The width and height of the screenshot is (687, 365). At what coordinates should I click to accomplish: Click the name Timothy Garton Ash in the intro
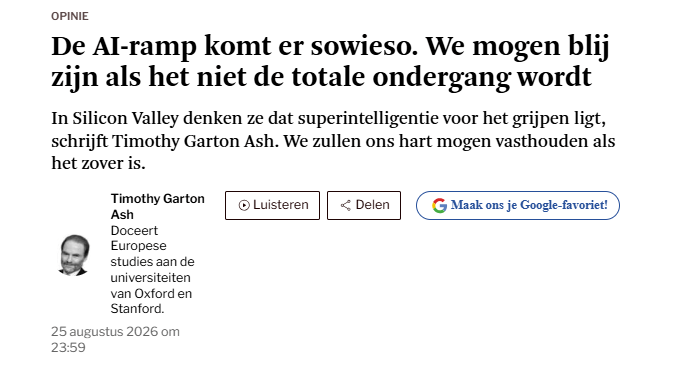[x=195, y=141]
